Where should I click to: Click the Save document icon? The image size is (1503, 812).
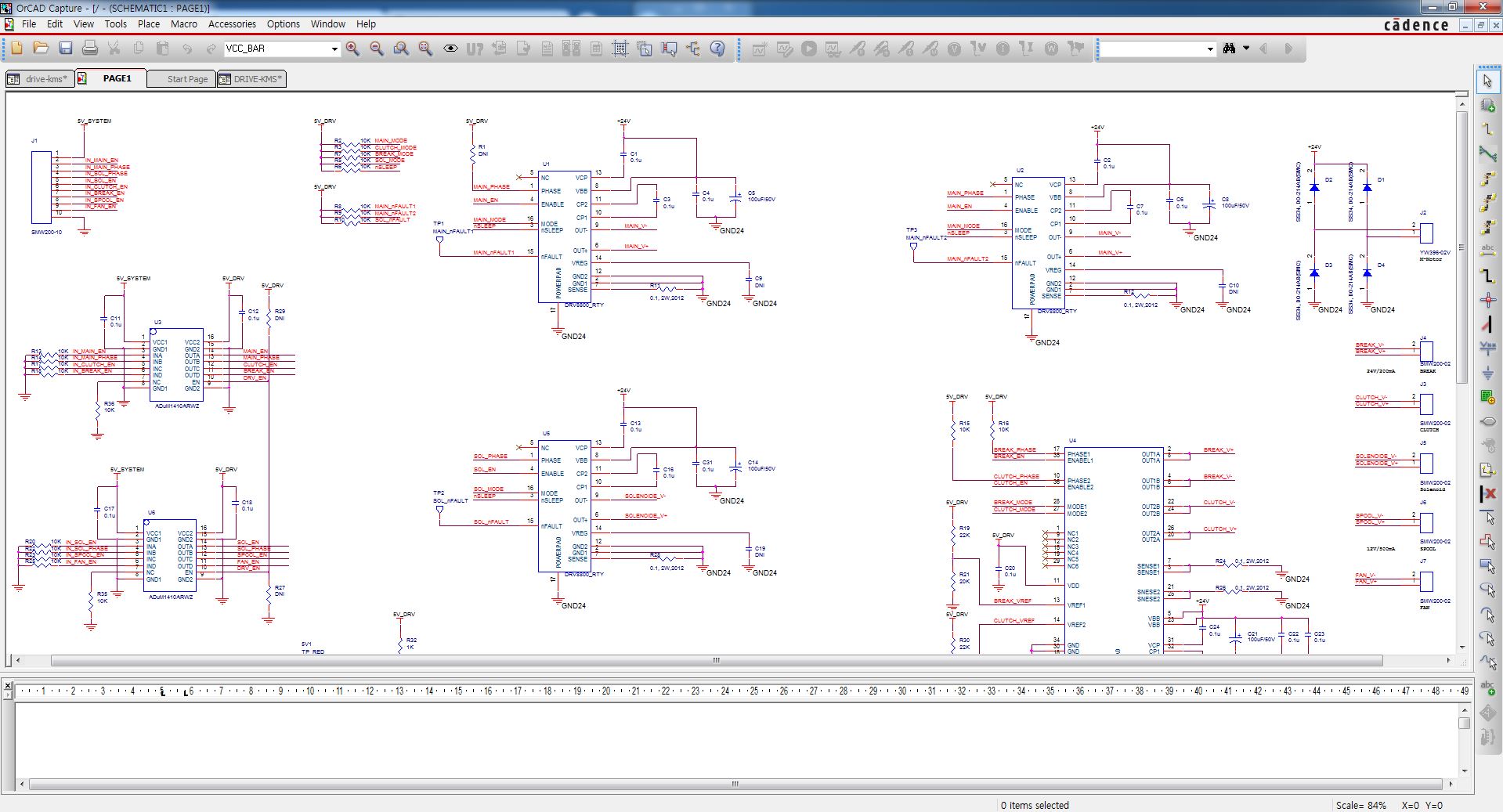(x=66, y=49)
